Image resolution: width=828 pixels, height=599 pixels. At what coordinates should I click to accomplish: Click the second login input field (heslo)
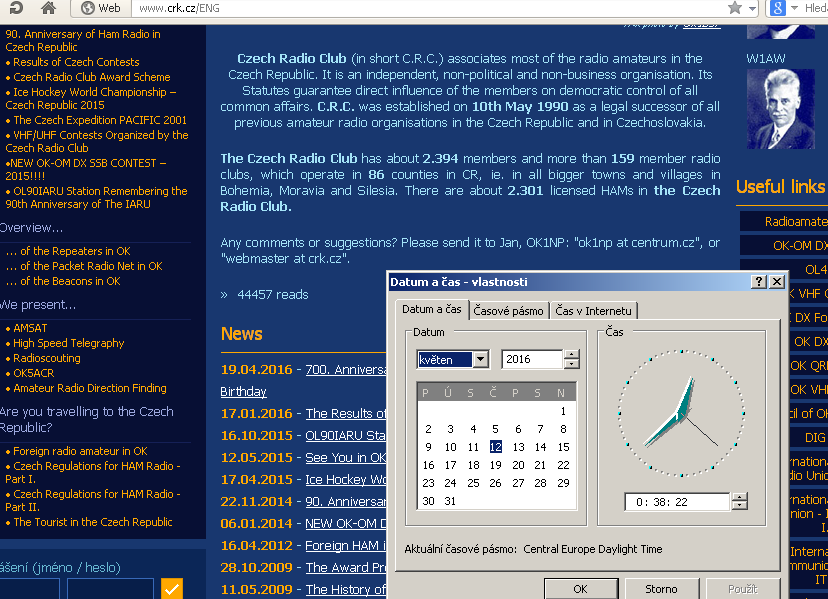(x=110, y=588)
